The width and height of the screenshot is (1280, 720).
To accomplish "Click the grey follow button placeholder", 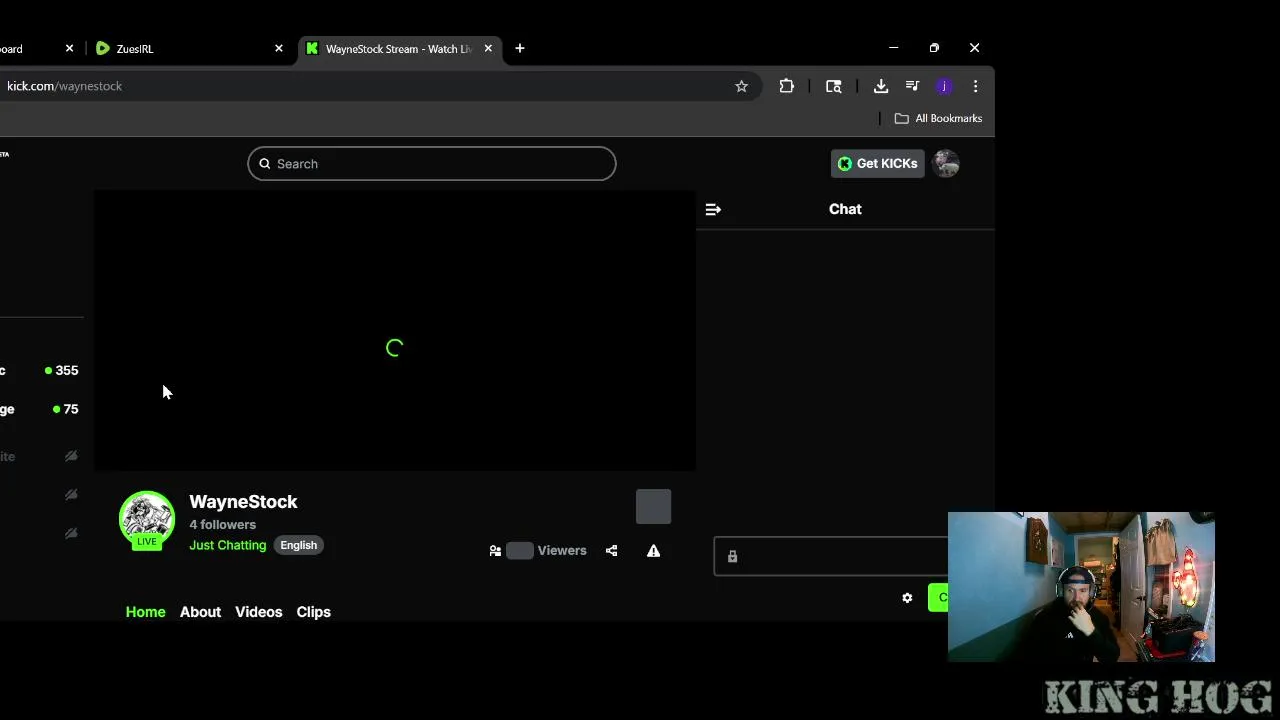I will point(653,506).
